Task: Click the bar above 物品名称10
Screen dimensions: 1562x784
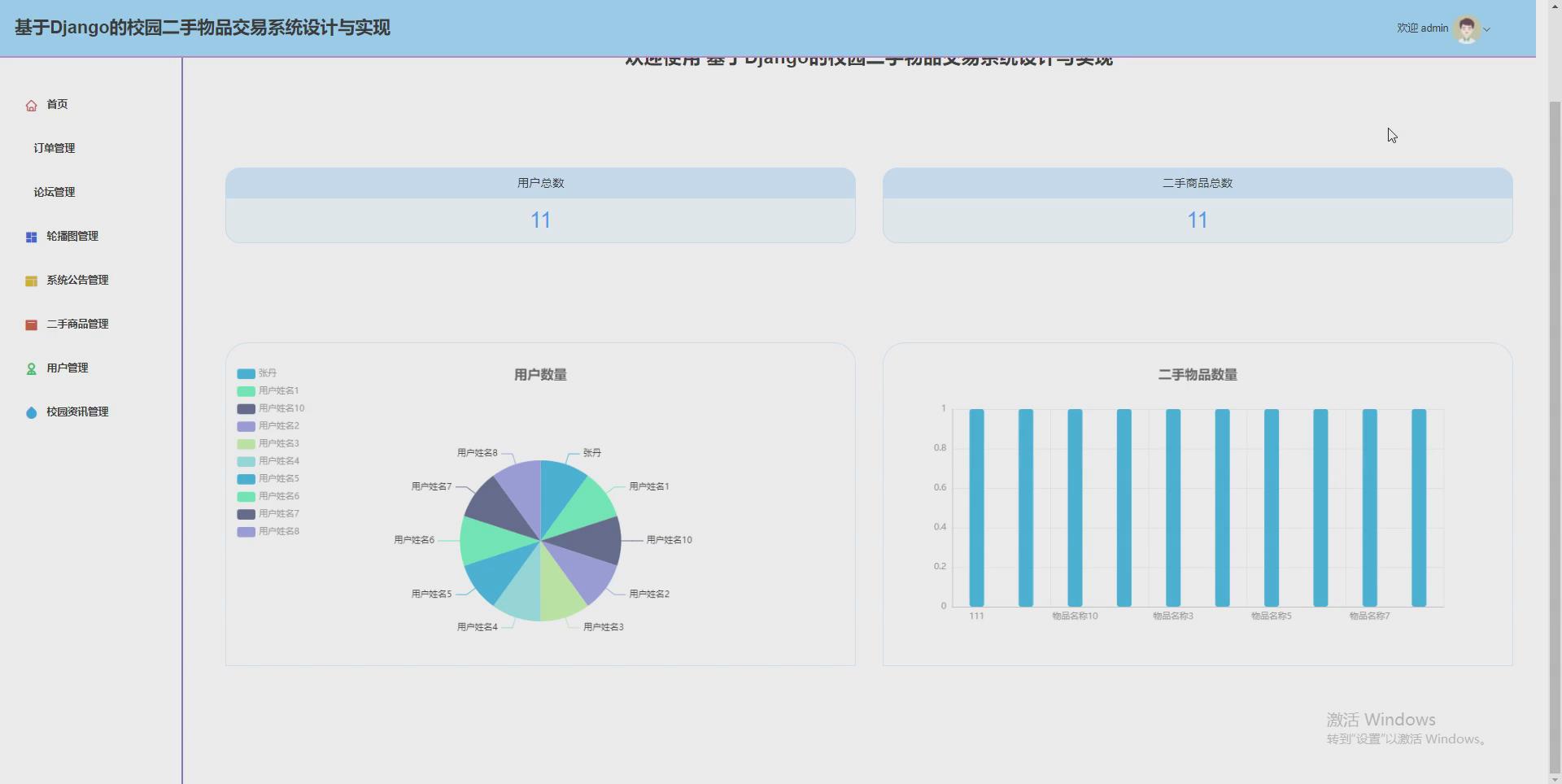Action: pos(1075,507)
